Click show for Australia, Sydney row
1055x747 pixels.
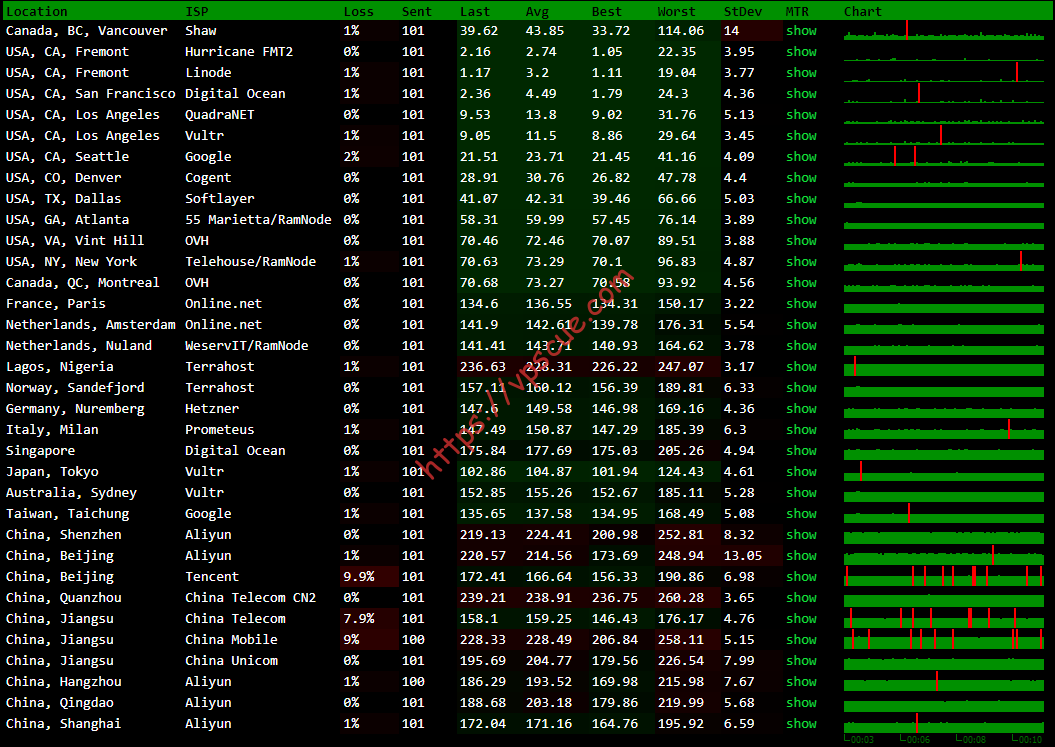(x=801, y=493)
